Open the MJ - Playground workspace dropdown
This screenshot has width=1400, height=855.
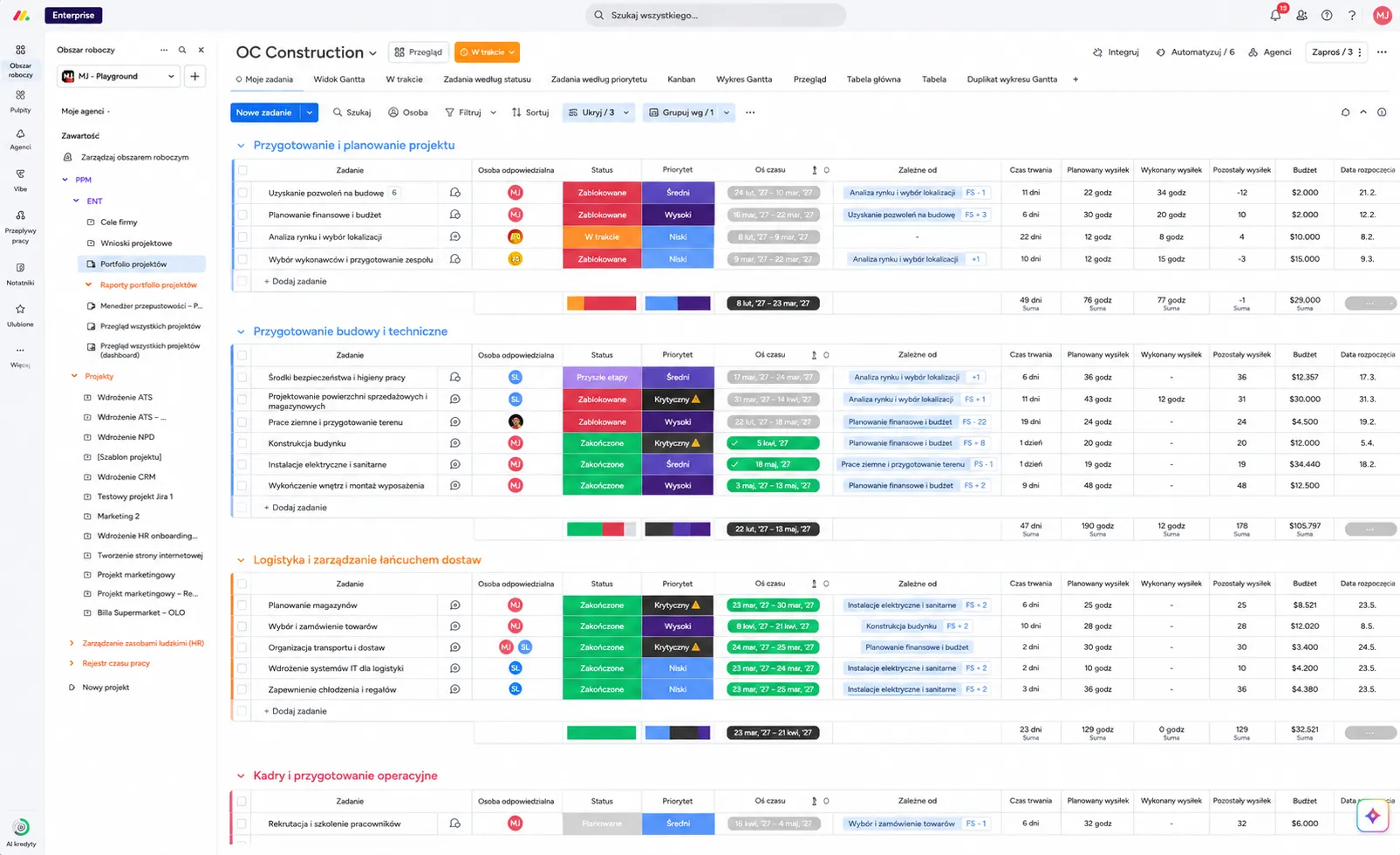click(119, 76)
